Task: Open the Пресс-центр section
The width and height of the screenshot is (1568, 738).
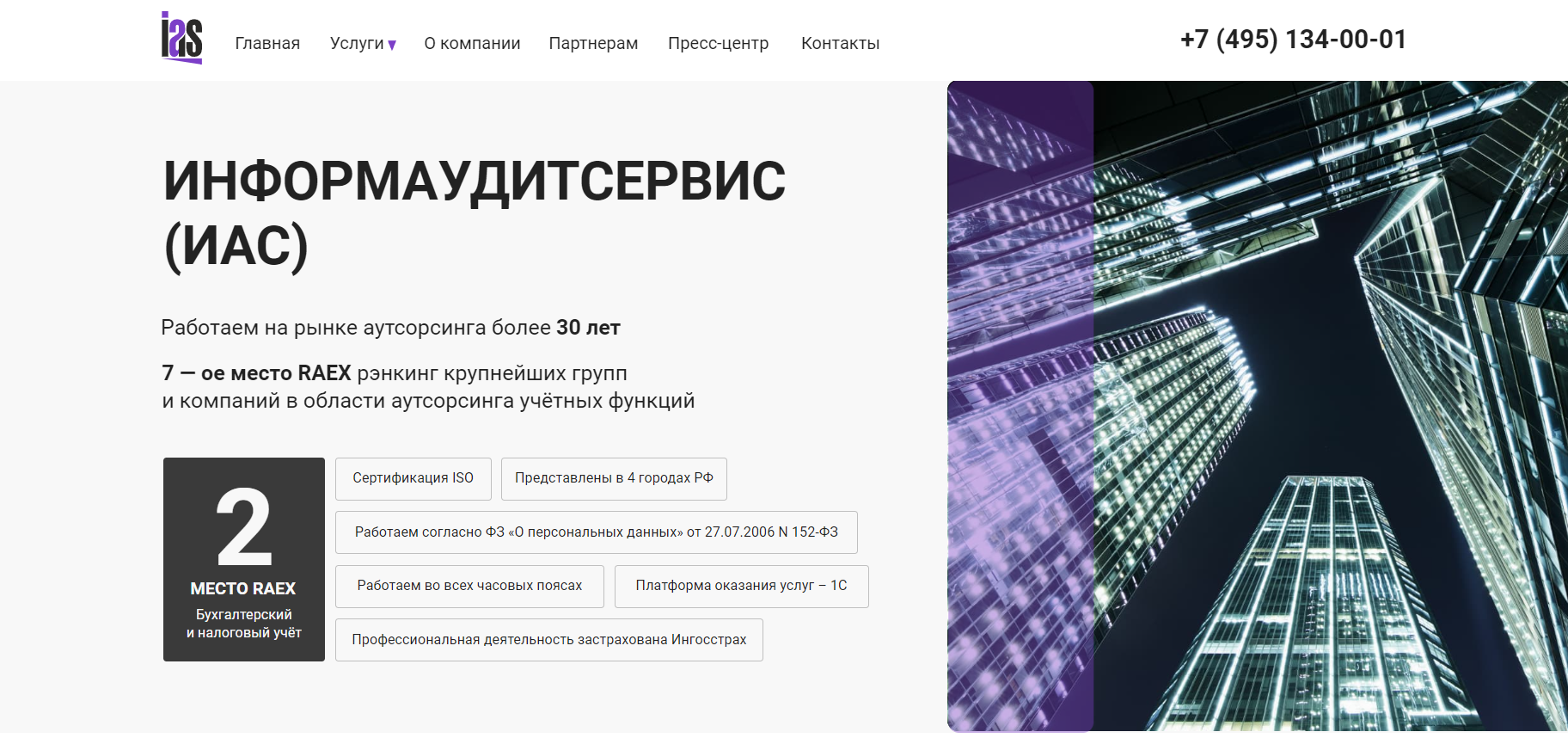Action: [x=718, y=43]
